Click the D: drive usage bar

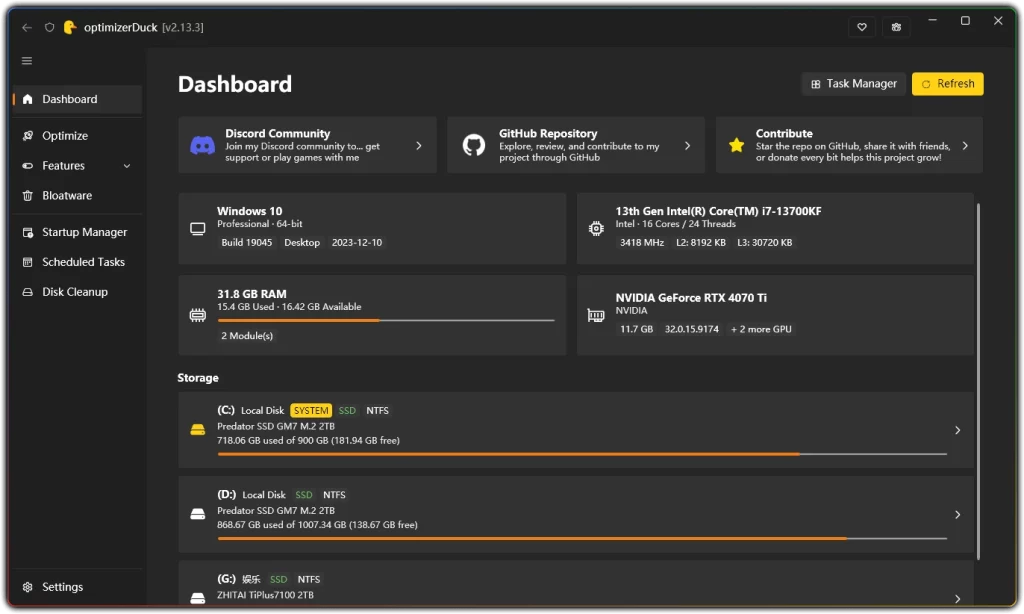[582, 538]
